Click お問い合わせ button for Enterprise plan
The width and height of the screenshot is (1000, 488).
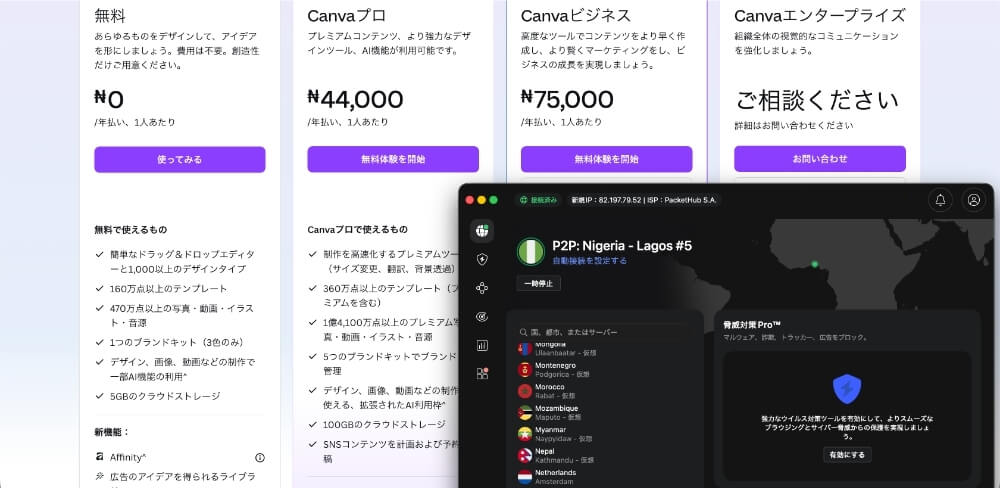pyautogui.click(x=820, y=159)
